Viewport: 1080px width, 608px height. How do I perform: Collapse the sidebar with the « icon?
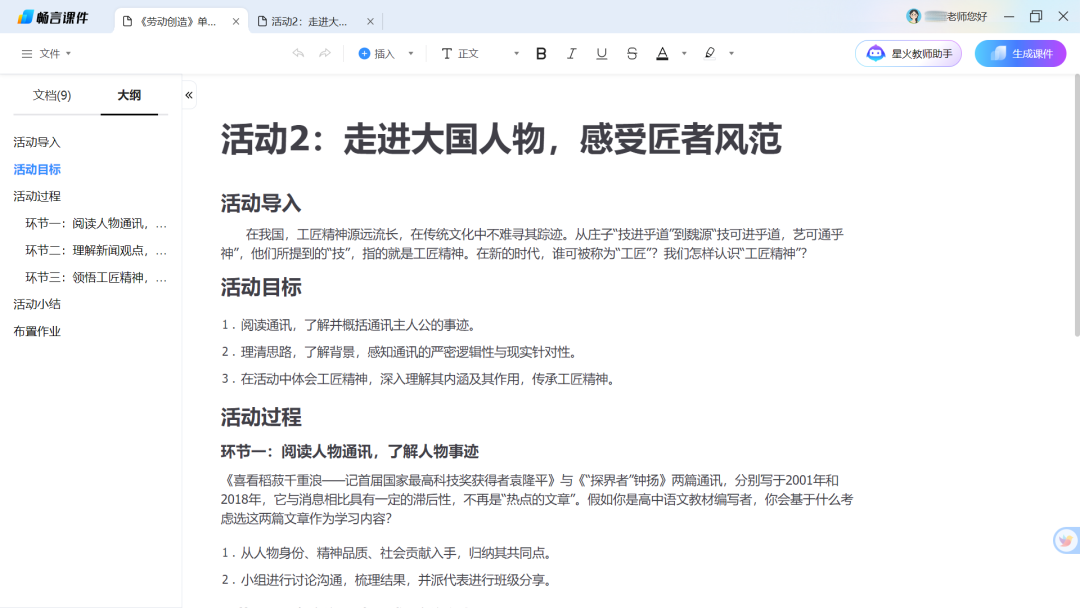pyautogui.click(x=188, y=94)
